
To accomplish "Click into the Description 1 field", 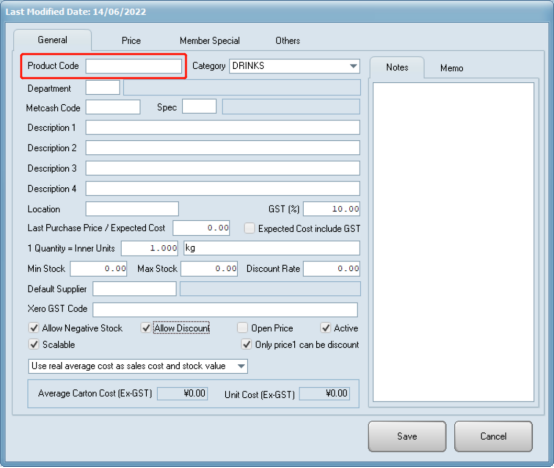I will (x=223, y=128).
